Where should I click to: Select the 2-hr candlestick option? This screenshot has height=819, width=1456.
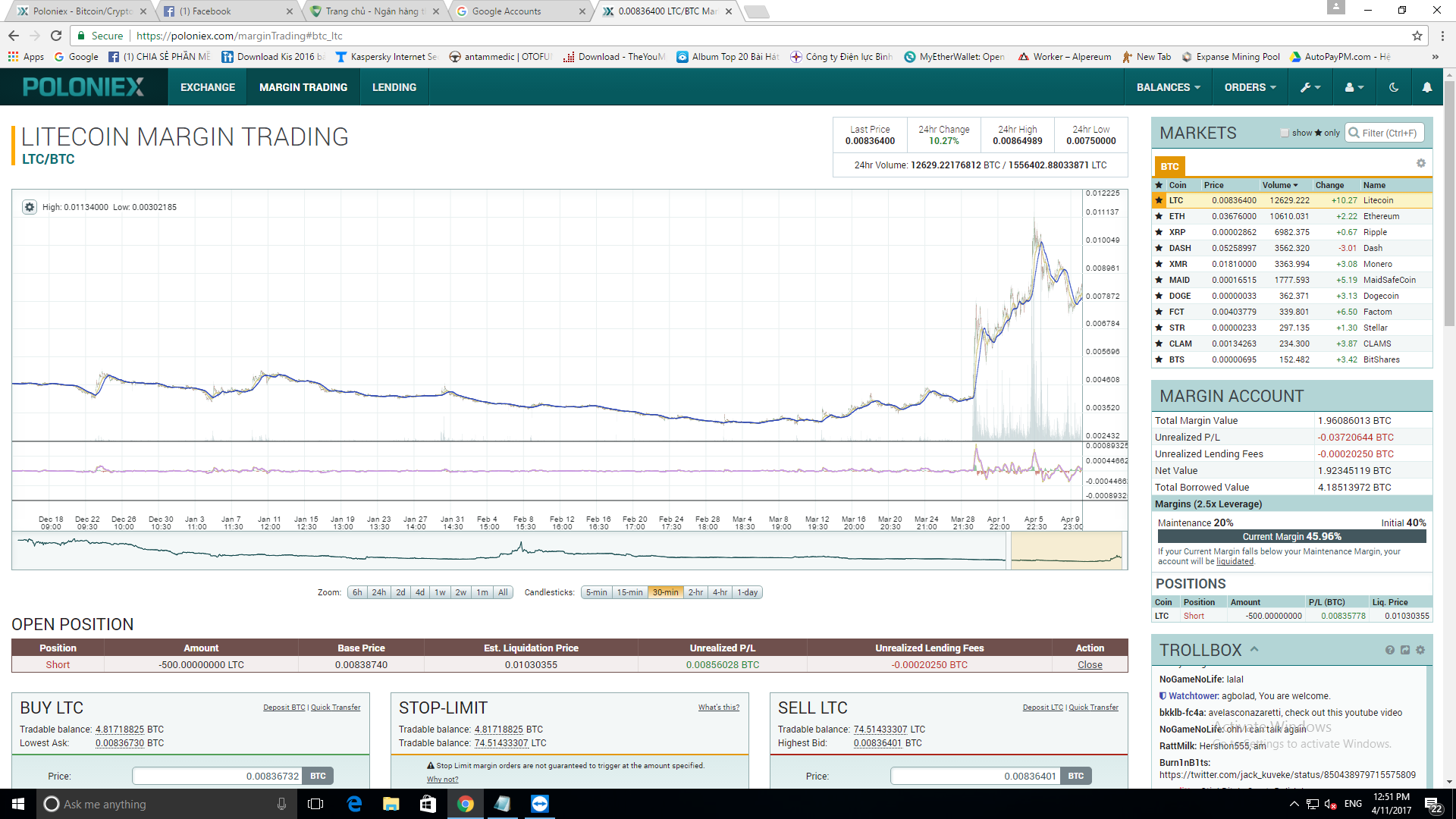[x=695, y=592]
